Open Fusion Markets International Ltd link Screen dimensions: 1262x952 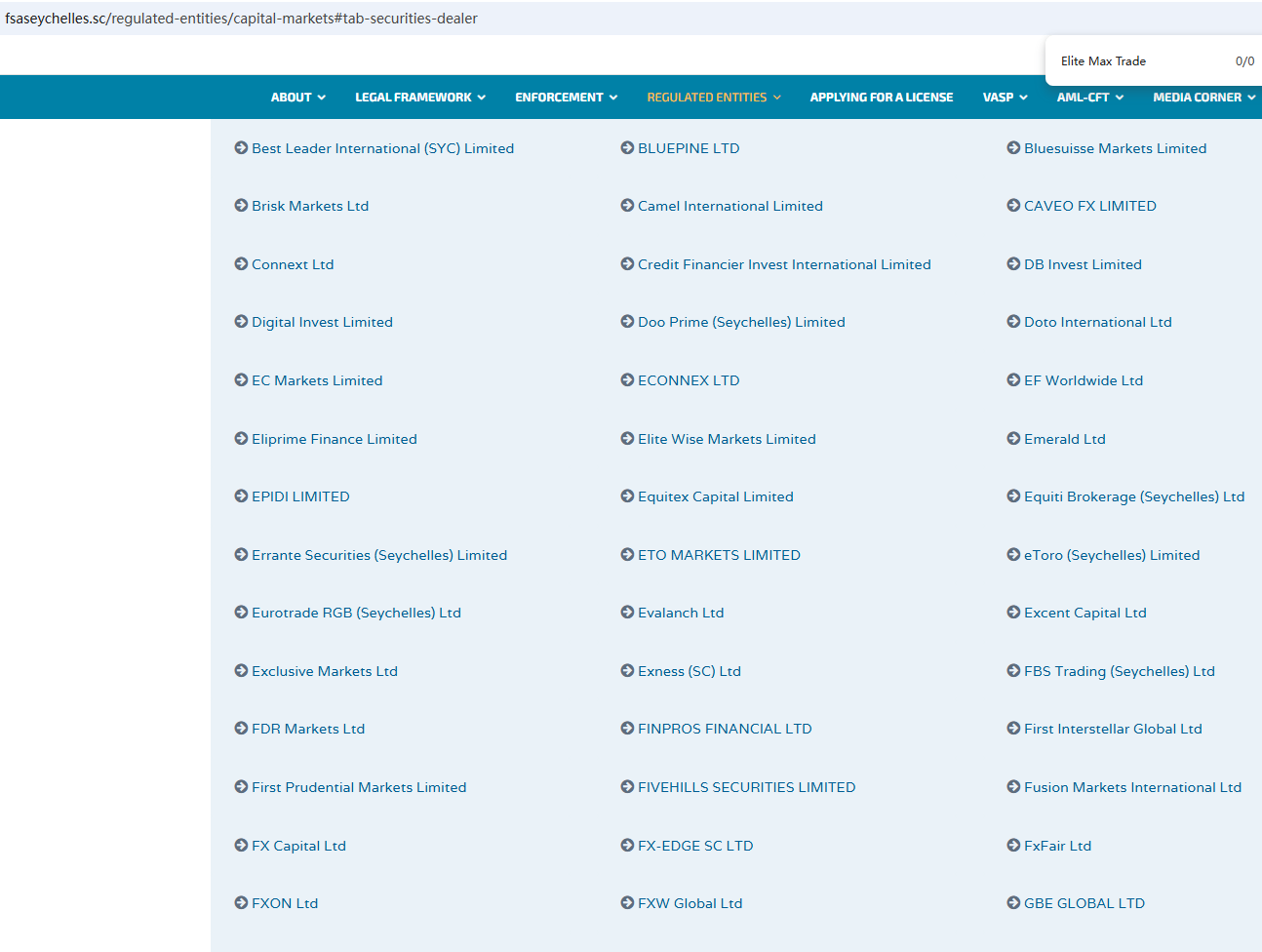1132,787
